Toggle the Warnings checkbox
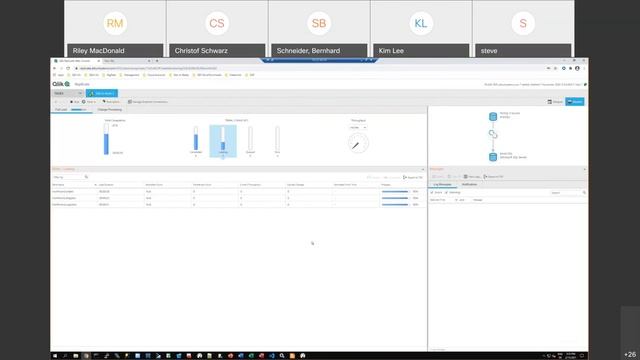 pyautogui.click(x=447, y=192)
